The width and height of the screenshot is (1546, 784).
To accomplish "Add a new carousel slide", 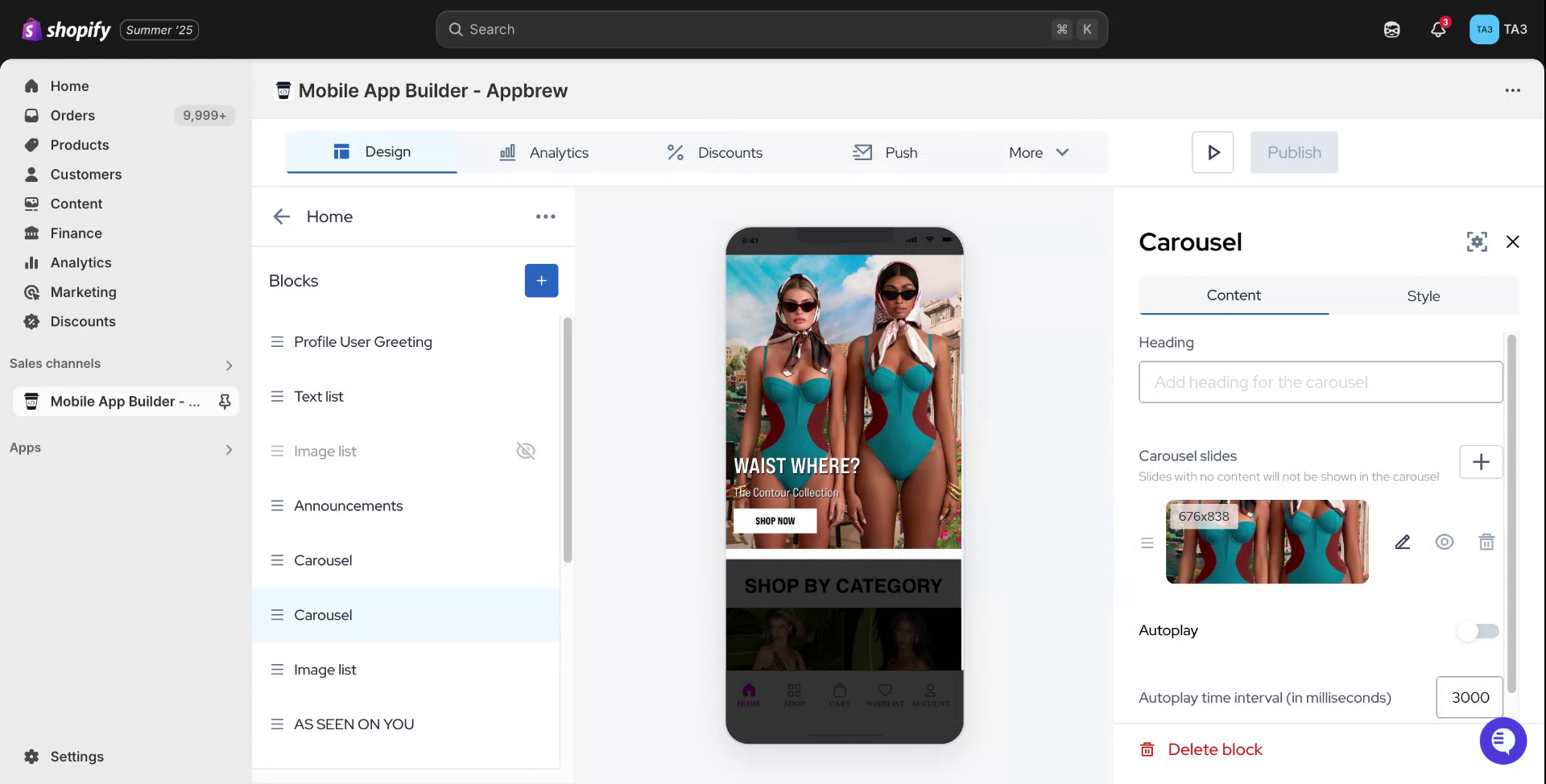I will pos(1481,462).
